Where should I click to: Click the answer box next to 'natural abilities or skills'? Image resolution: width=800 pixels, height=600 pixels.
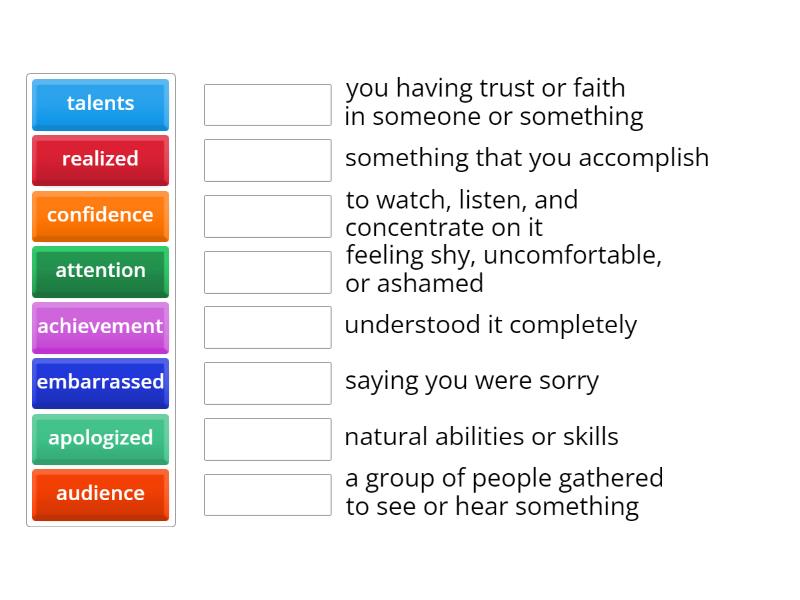[x=267, y=437]
